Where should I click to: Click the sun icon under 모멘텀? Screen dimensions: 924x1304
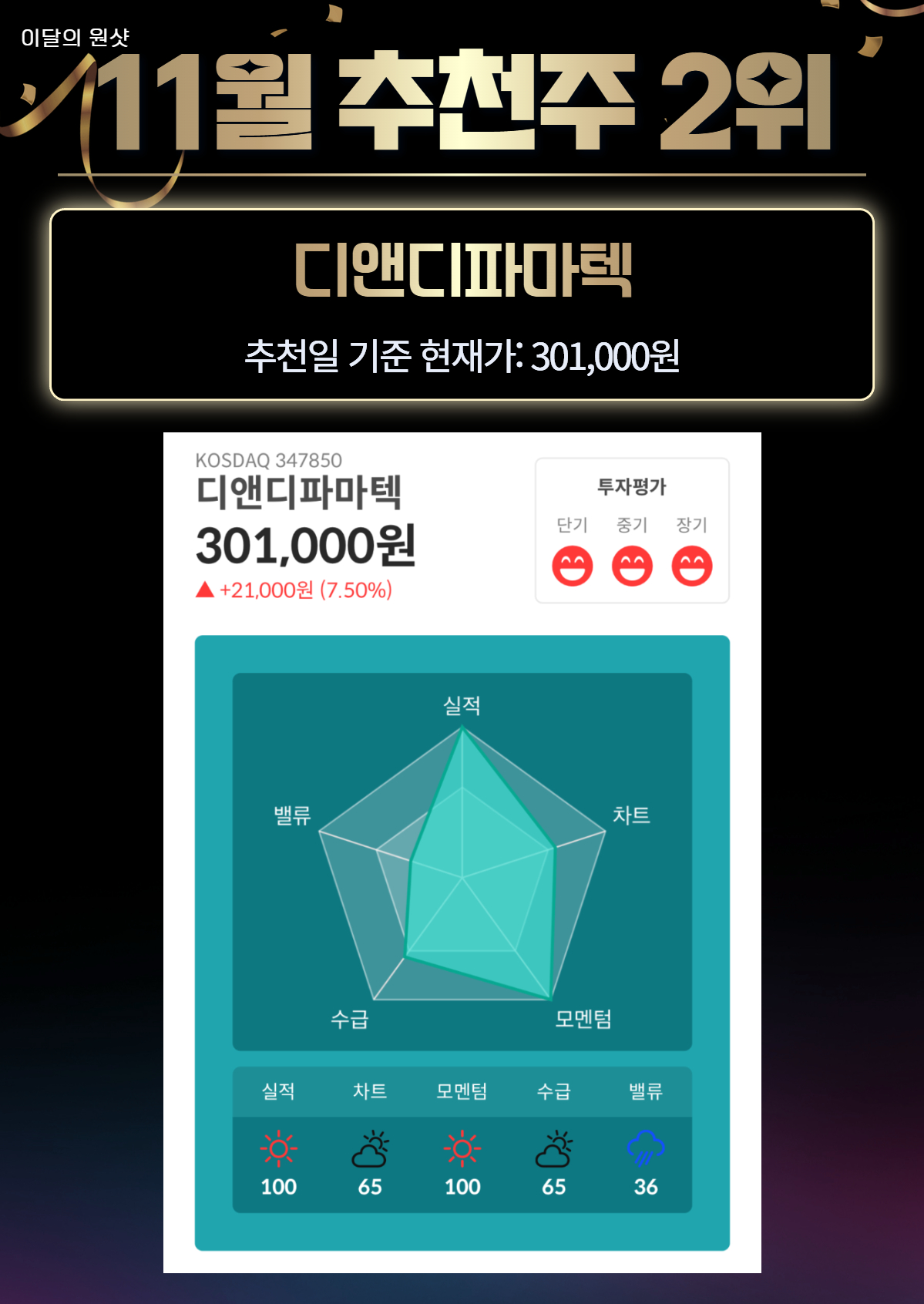[x=462, y=1149]
